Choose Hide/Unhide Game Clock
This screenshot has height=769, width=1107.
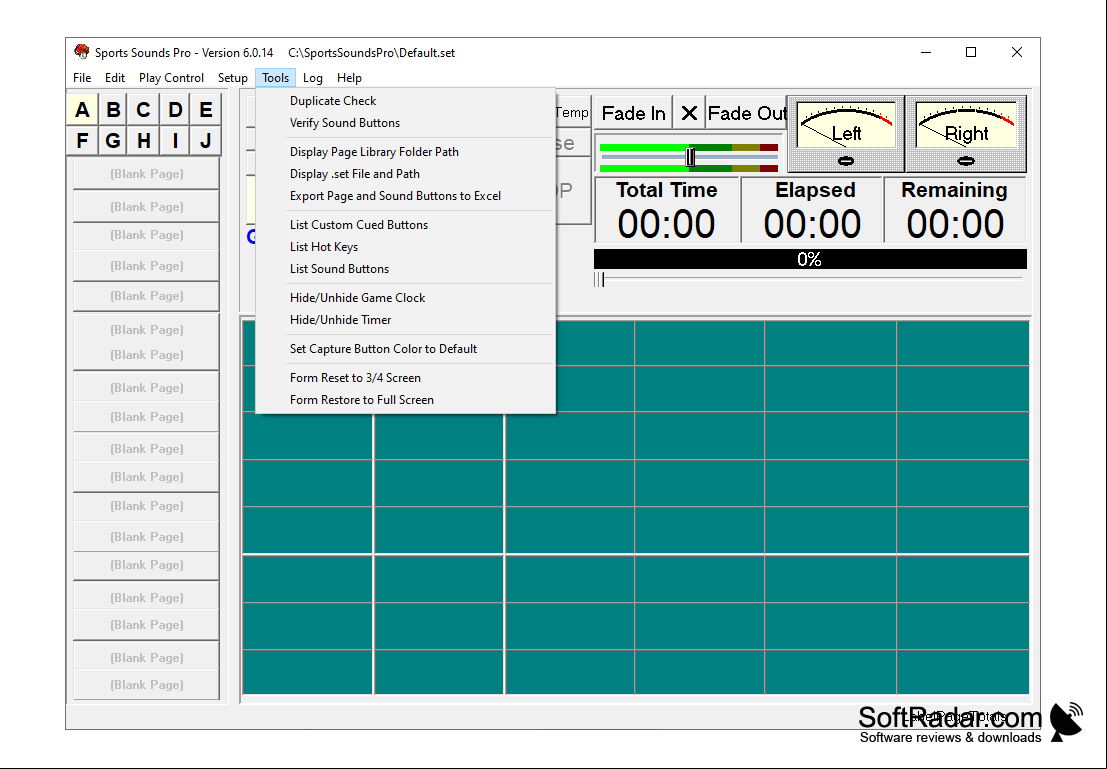405,297
